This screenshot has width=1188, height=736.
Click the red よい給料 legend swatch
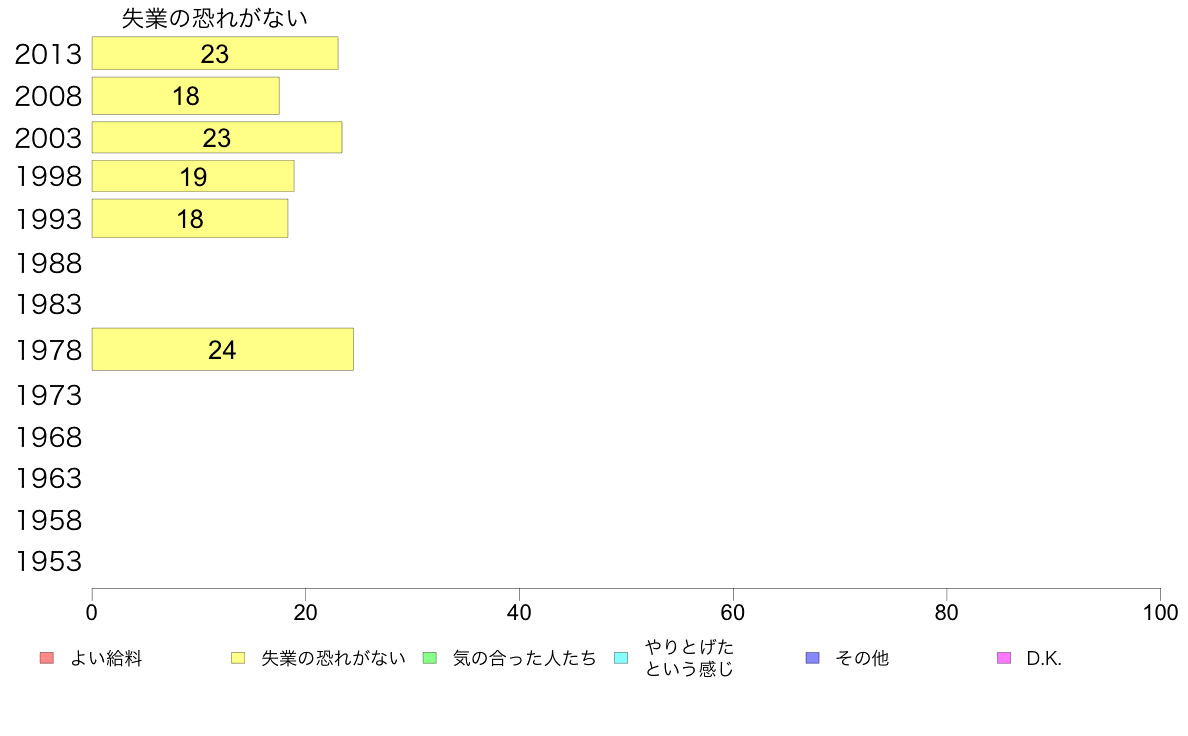[x=47, y=658]
